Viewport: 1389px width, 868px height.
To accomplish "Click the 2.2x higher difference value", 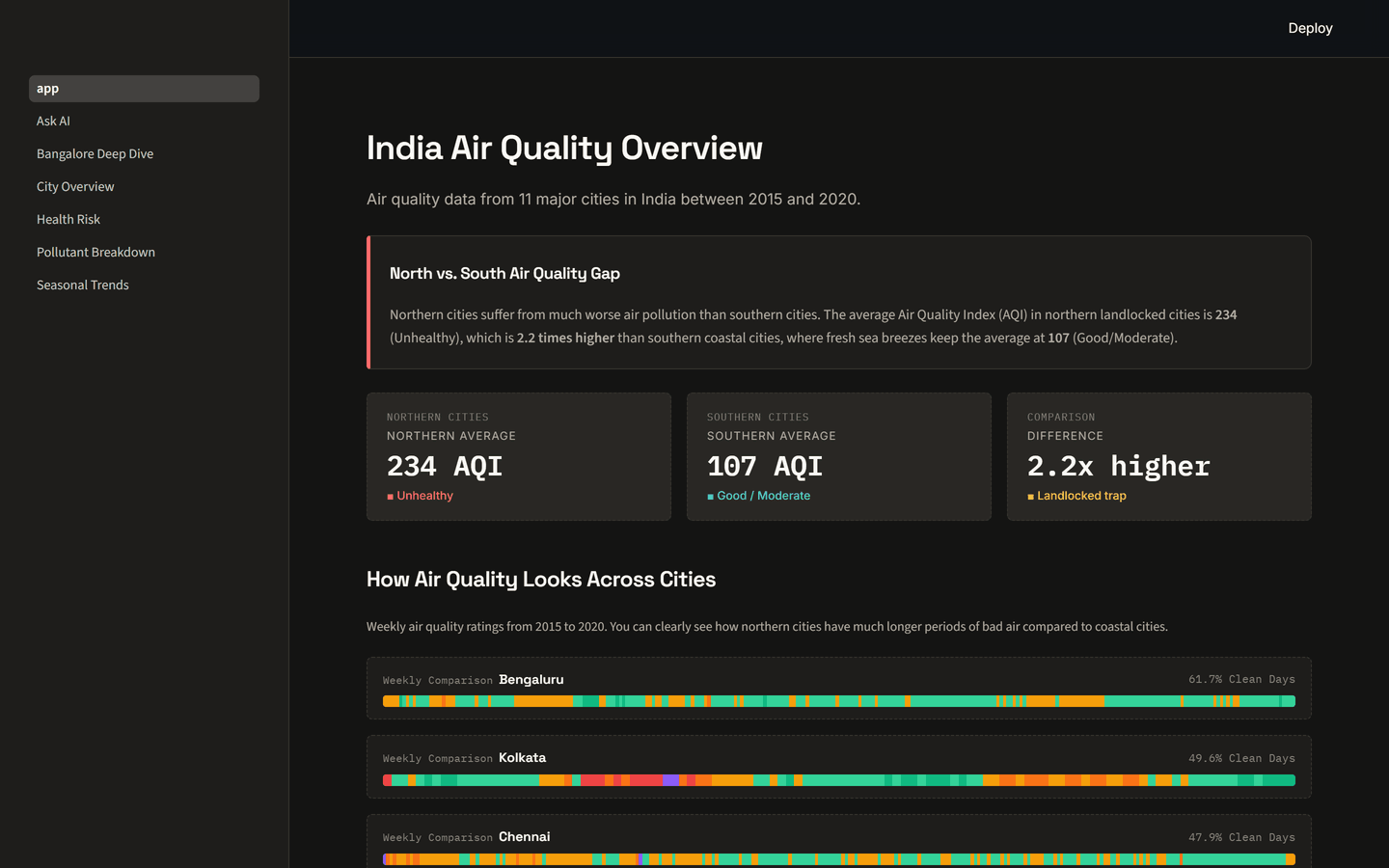I will tap(1119, 467).
